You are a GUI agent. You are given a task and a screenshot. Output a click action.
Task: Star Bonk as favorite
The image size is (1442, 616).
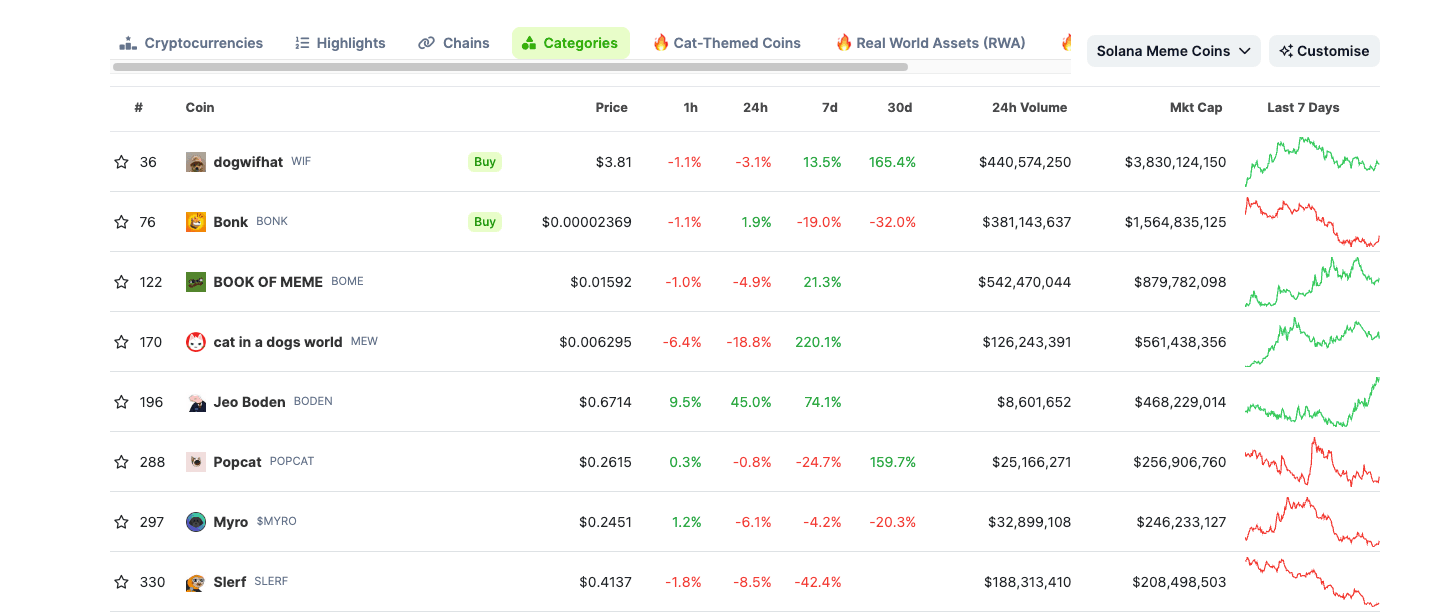[x=121, y=222]
